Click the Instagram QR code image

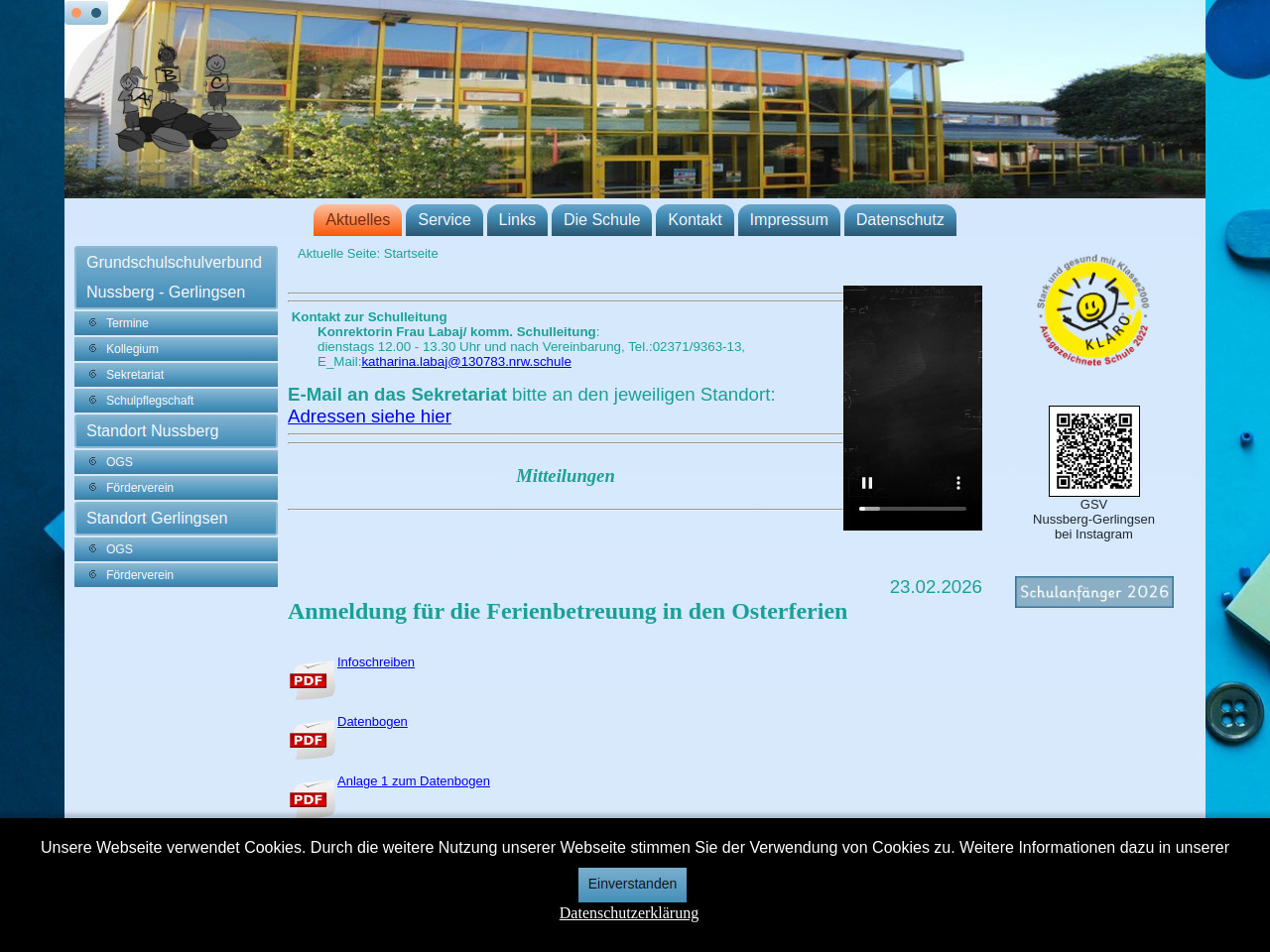pos(1093,451)
